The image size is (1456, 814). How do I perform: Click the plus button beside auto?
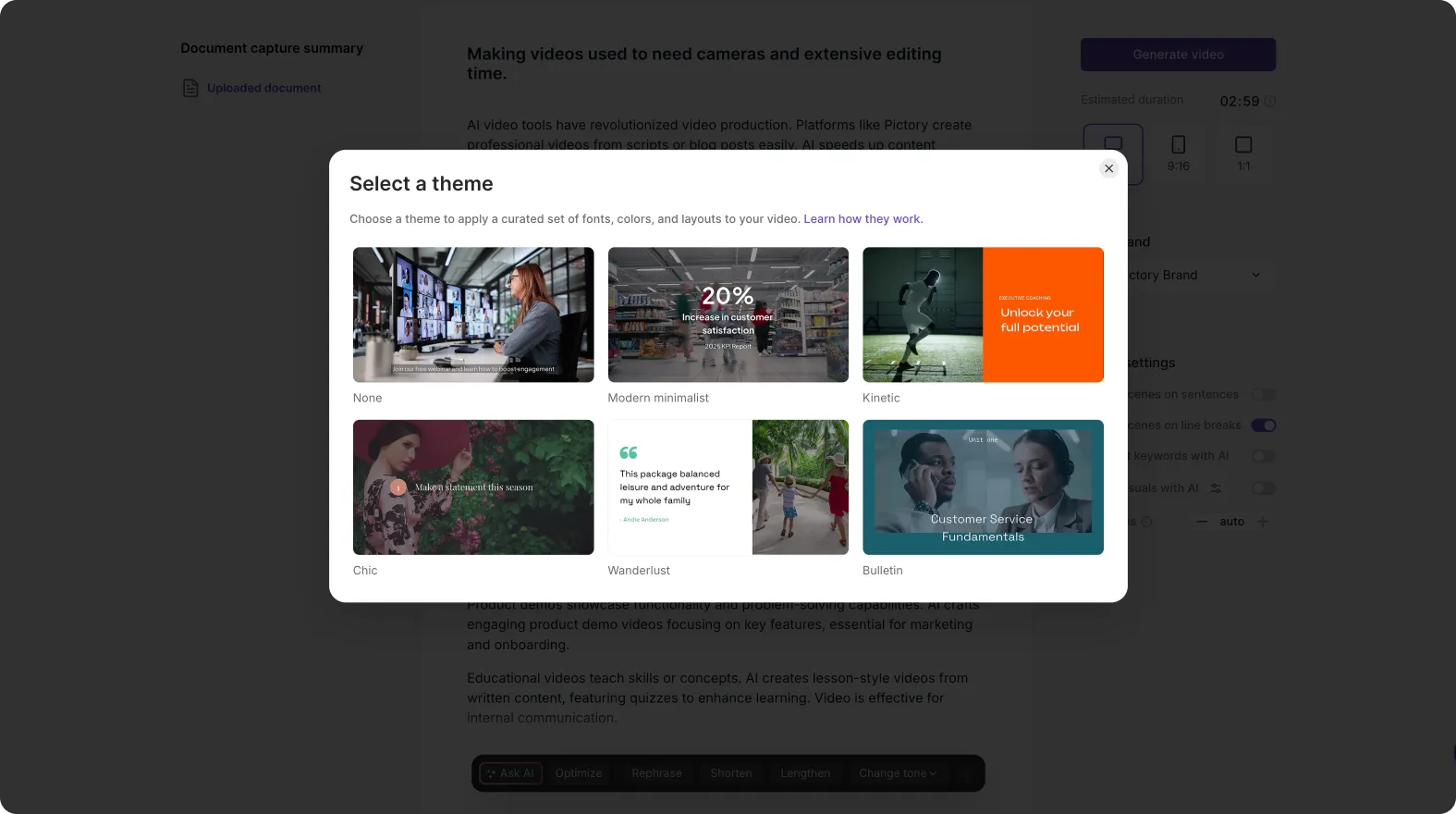tap(1263, 522)
